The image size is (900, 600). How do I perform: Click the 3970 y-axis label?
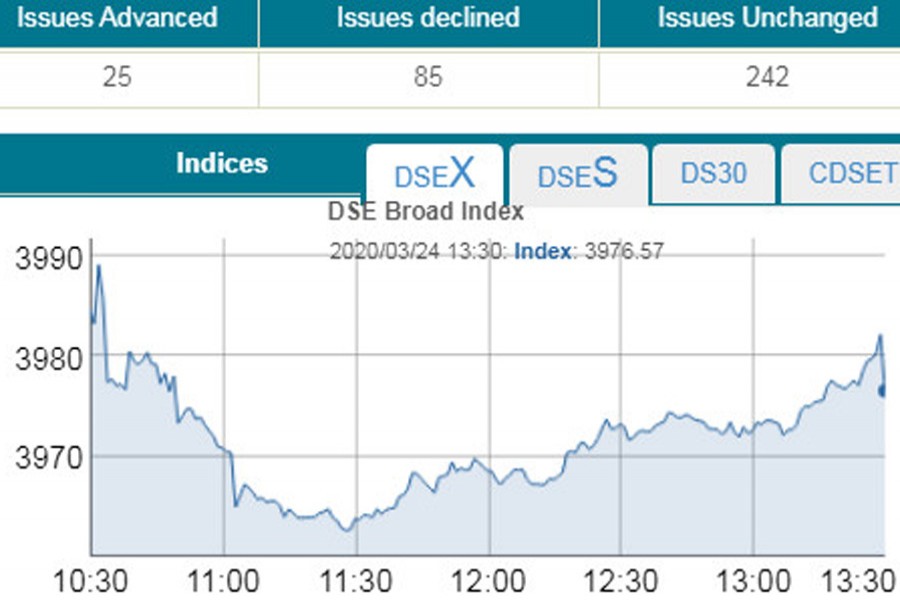(48, 460)
